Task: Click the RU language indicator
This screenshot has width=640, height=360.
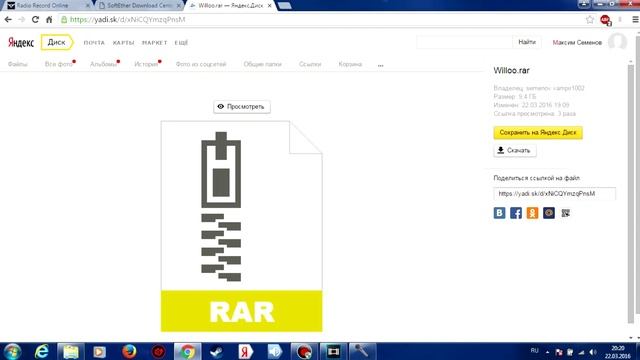Action: tap(534, 351)
